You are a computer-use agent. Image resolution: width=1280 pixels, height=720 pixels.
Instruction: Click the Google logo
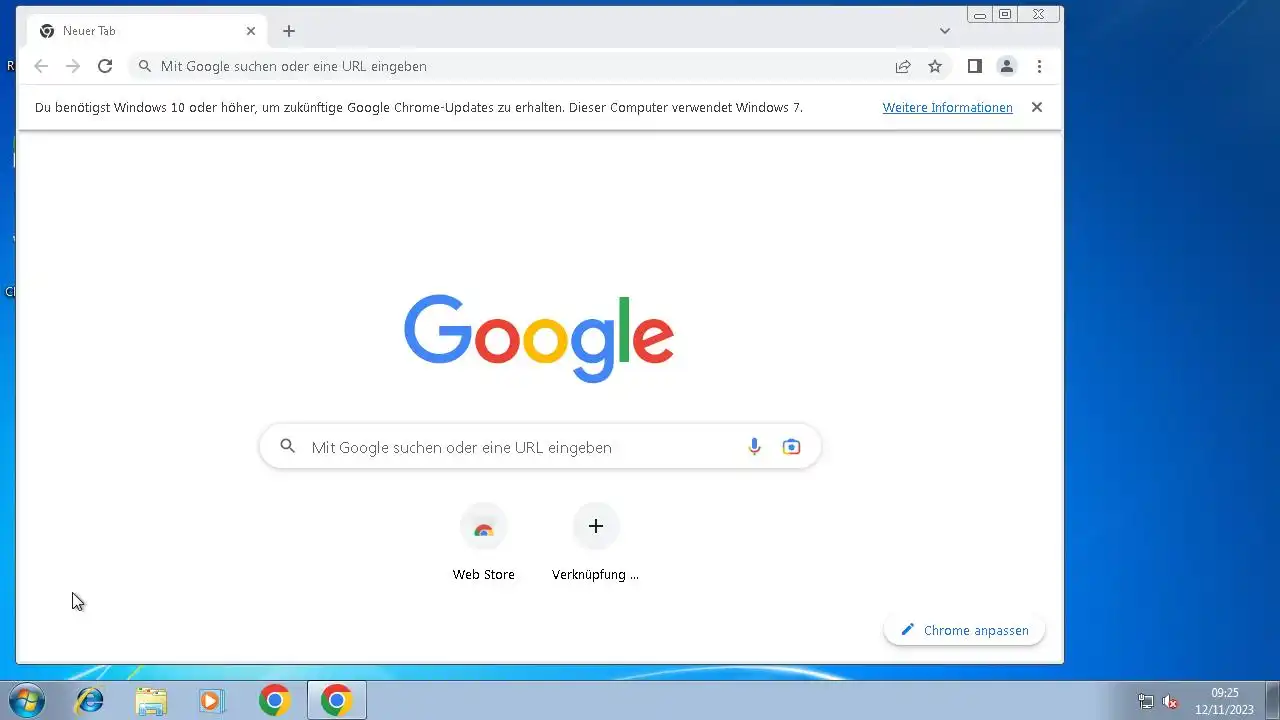point(539,338)
